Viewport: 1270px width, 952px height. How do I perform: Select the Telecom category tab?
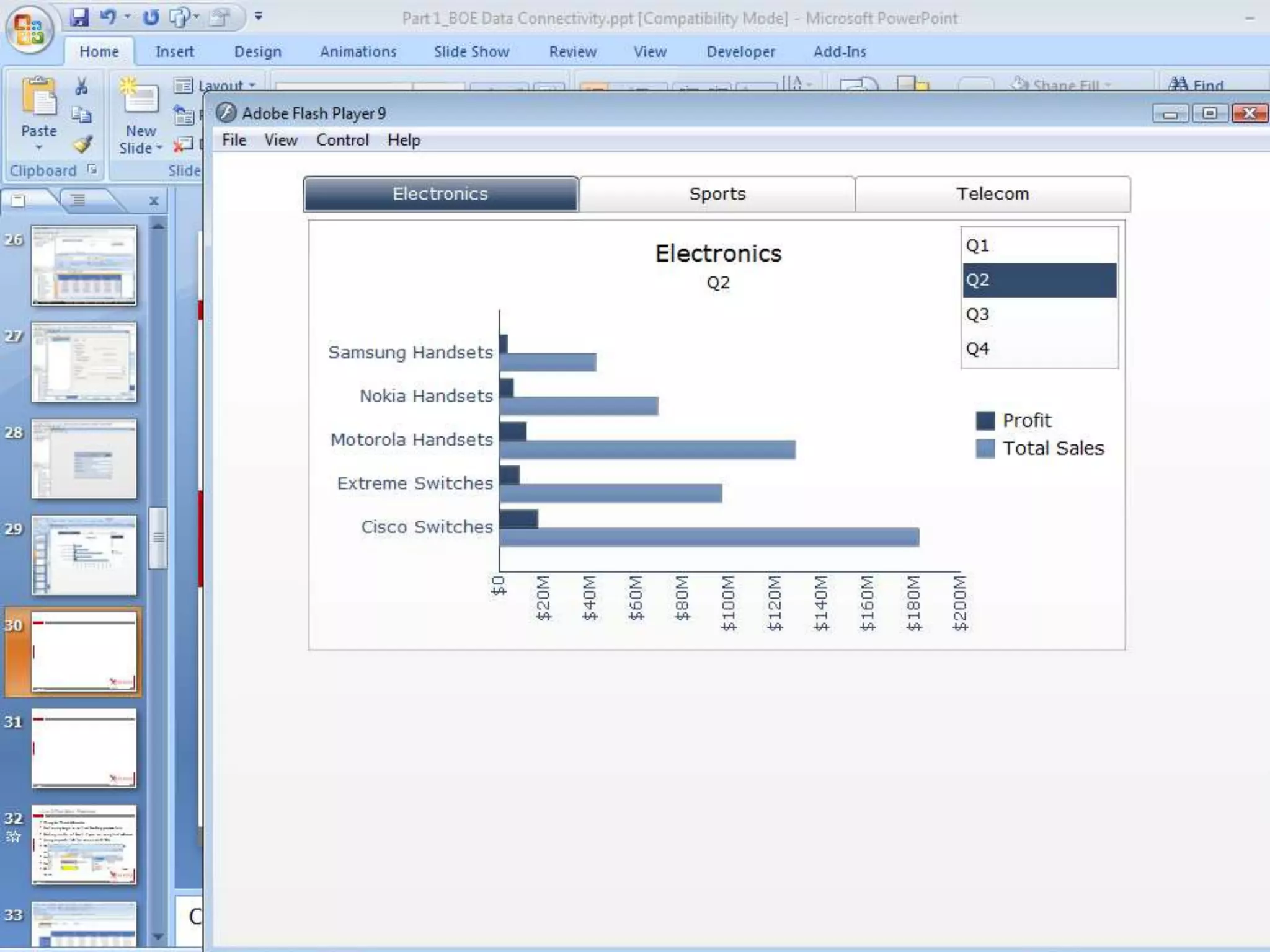pyautogui.click(x=993, y=194)
